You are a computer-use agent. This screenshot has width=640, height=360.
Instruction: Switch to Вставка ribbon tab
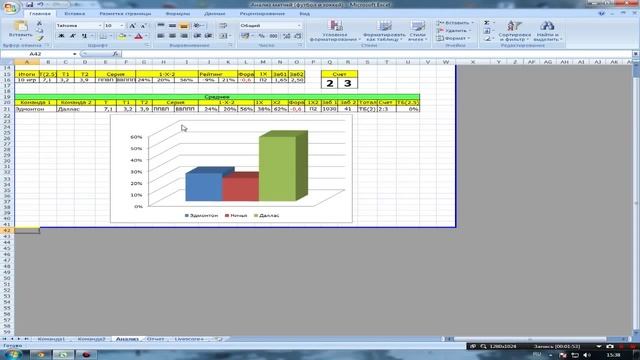[75, 14]
